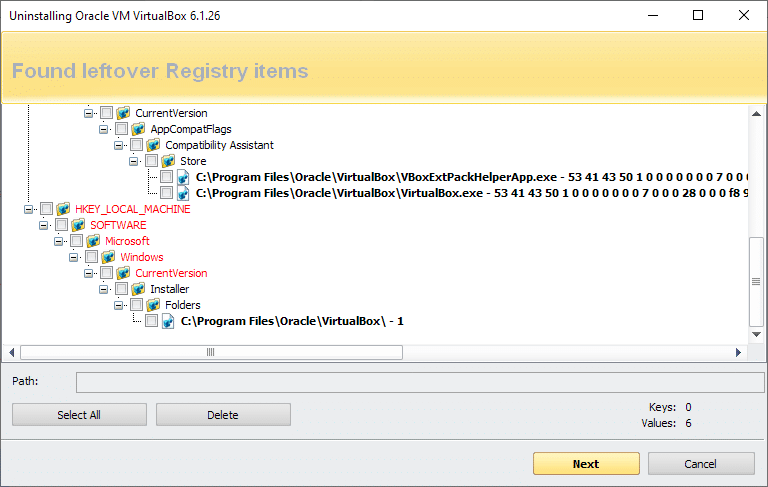Tick the Windows key checkbox
The height and width of the screenshot is (487, 768).
tap(92, 257)
